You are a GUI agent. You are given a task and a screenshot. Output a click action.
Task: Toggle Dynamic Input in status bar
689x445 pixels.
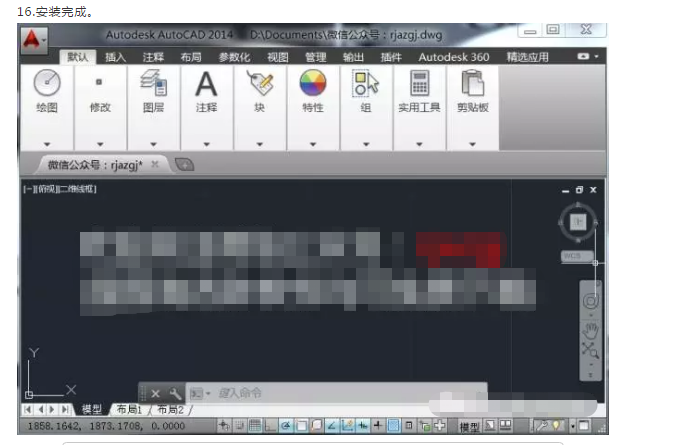pyautogui.click(x=363, y=425)
